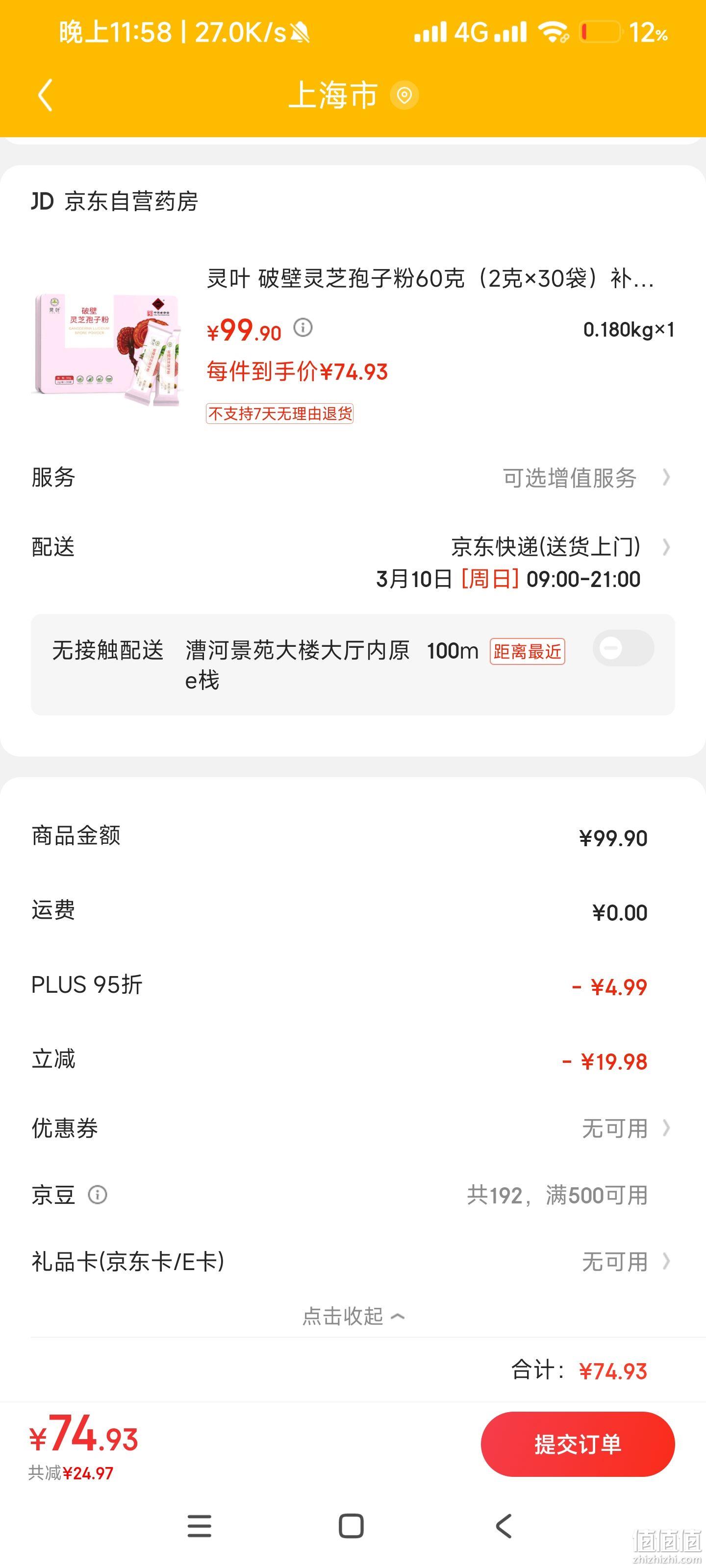Open 京东快递 delivery options chevron
This screenshot has height=1568, width=706.
pyautogui.click(x=666, y=547)
